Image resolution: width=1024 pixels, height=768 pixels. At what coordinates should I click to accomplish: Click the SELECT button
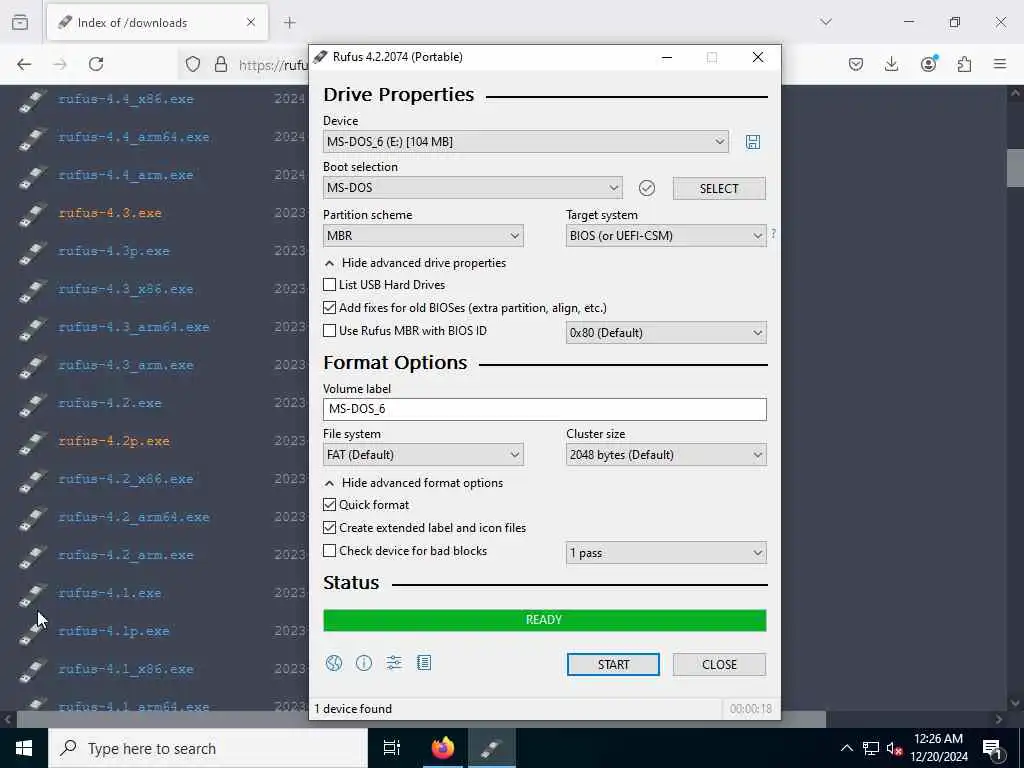[x=719, y=189]
